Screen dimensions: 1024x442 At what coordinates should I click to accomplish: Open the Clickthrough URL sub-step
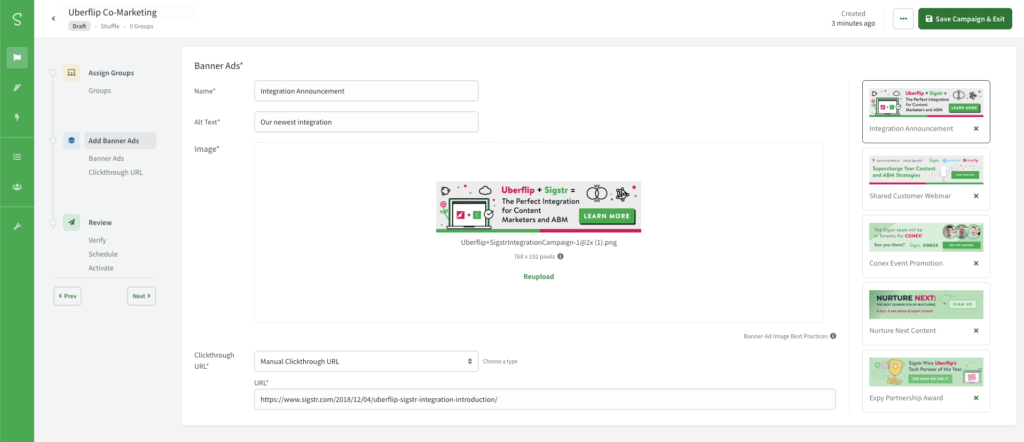(115, 172)
